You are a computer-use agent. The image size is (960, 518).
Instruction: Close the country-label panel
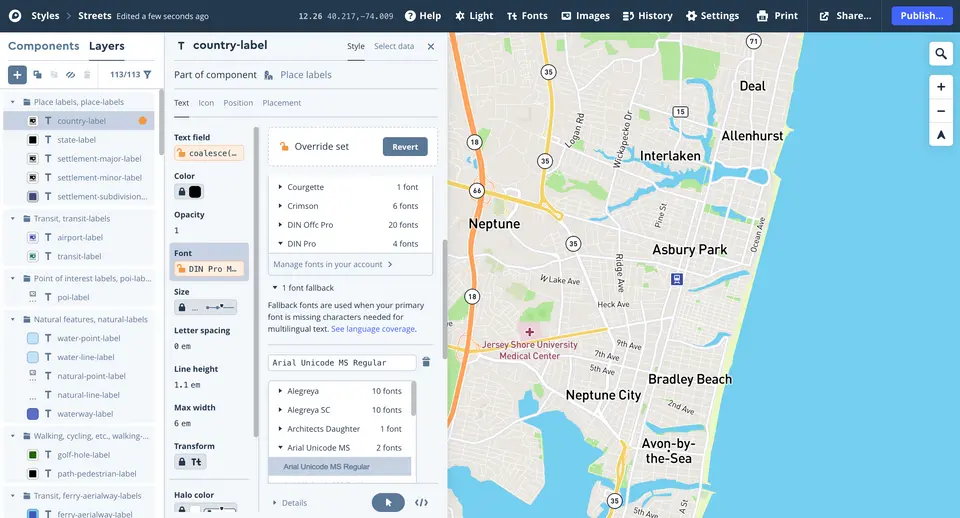(431, 46)
